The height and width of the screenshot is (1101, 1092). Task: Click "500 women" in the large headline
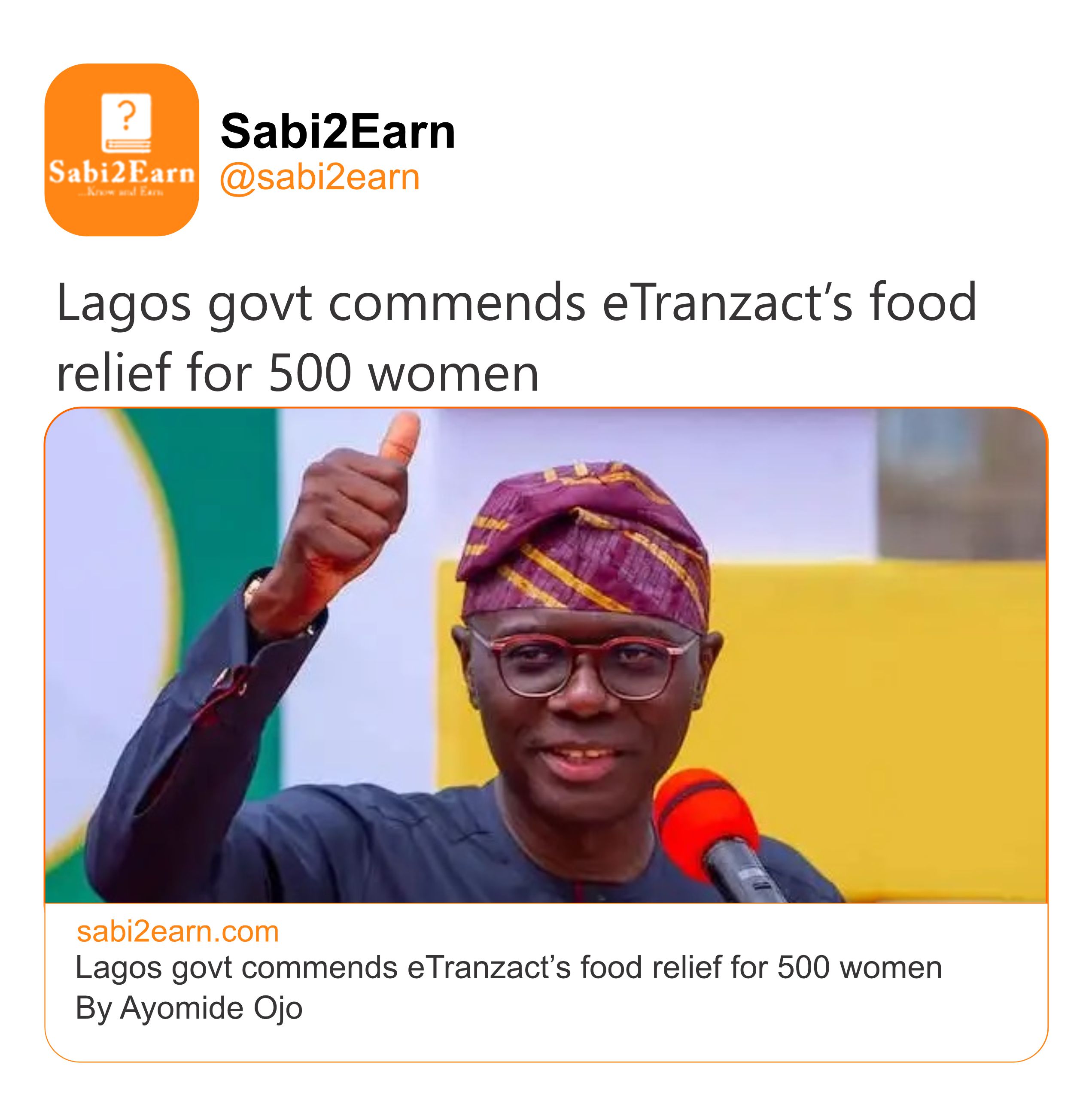tap(403, 373)
